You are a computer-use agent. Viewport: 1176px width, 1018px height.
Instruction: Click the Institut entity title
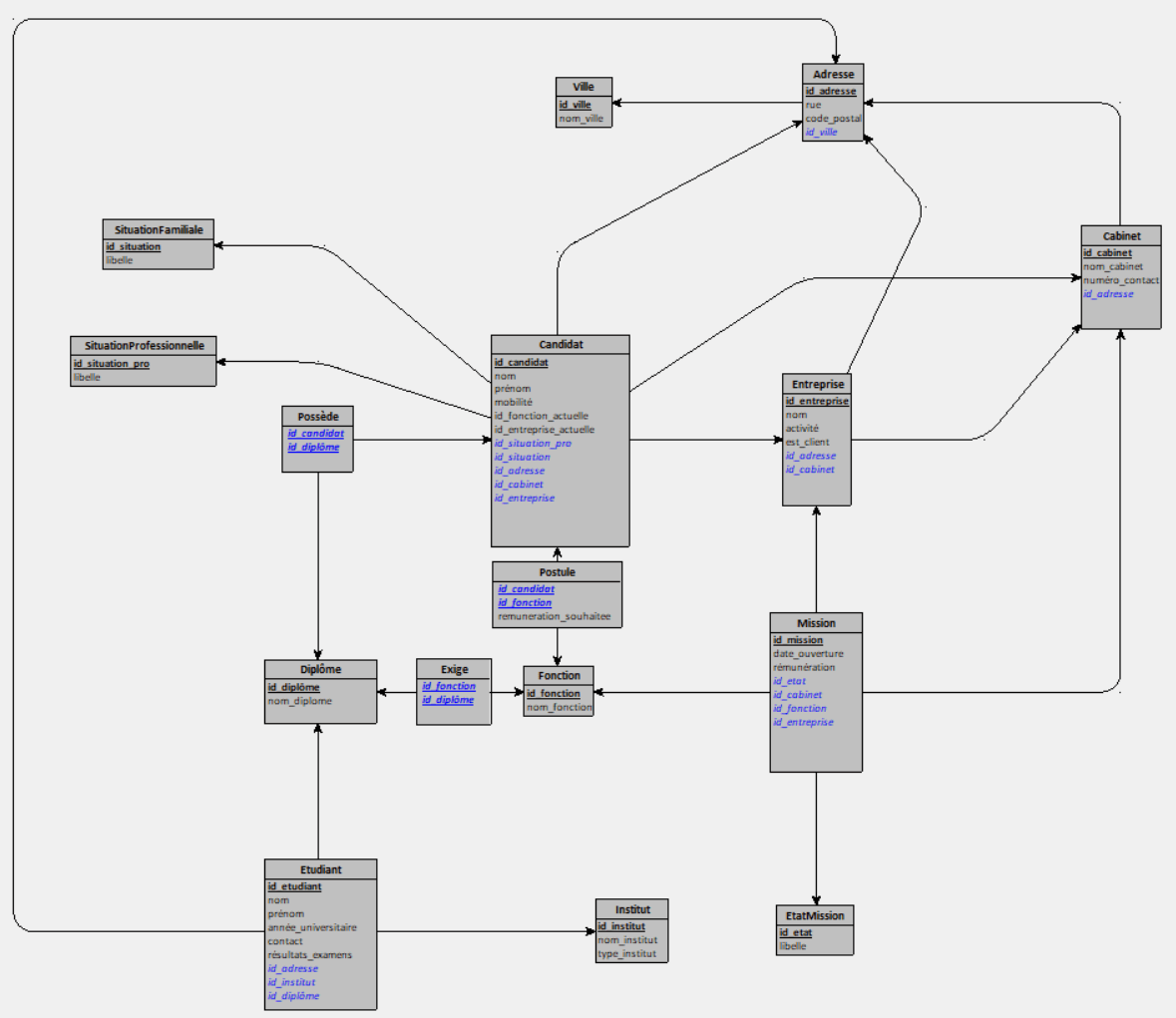(x=632, y=909)
